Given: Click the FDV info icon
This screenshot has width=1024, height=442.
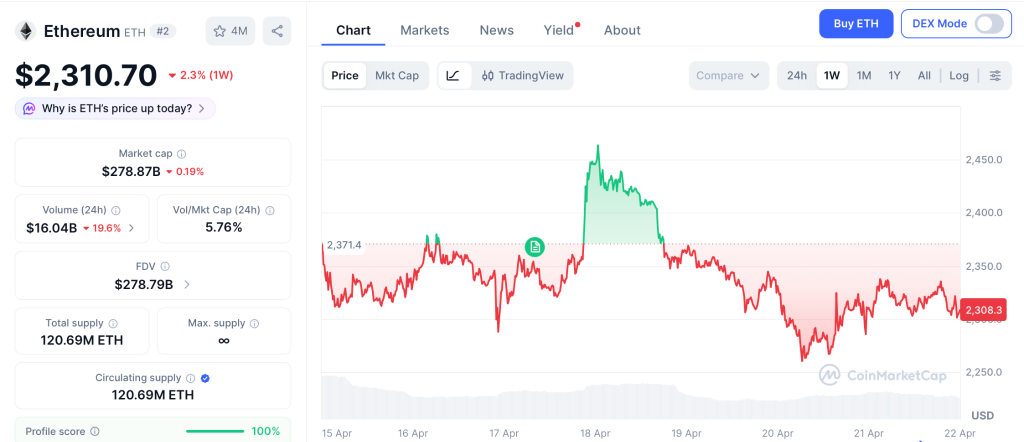Looking at the screenshot, I should (x=165, y=267).
